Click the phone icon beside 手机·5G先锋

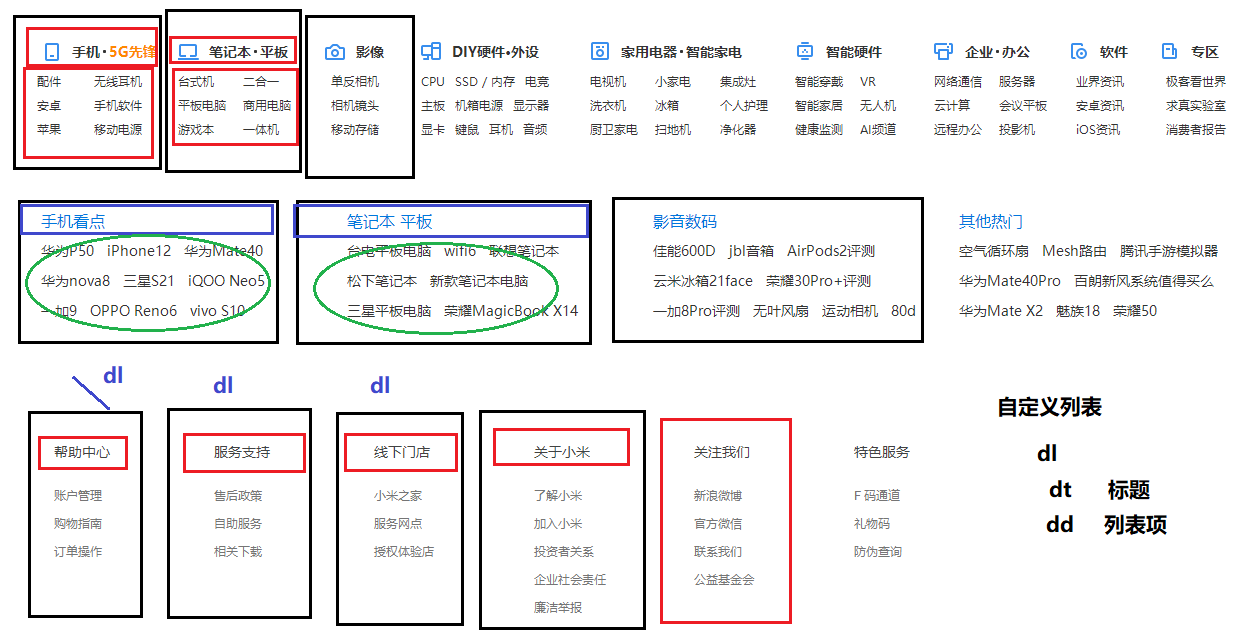coord(52,52)
